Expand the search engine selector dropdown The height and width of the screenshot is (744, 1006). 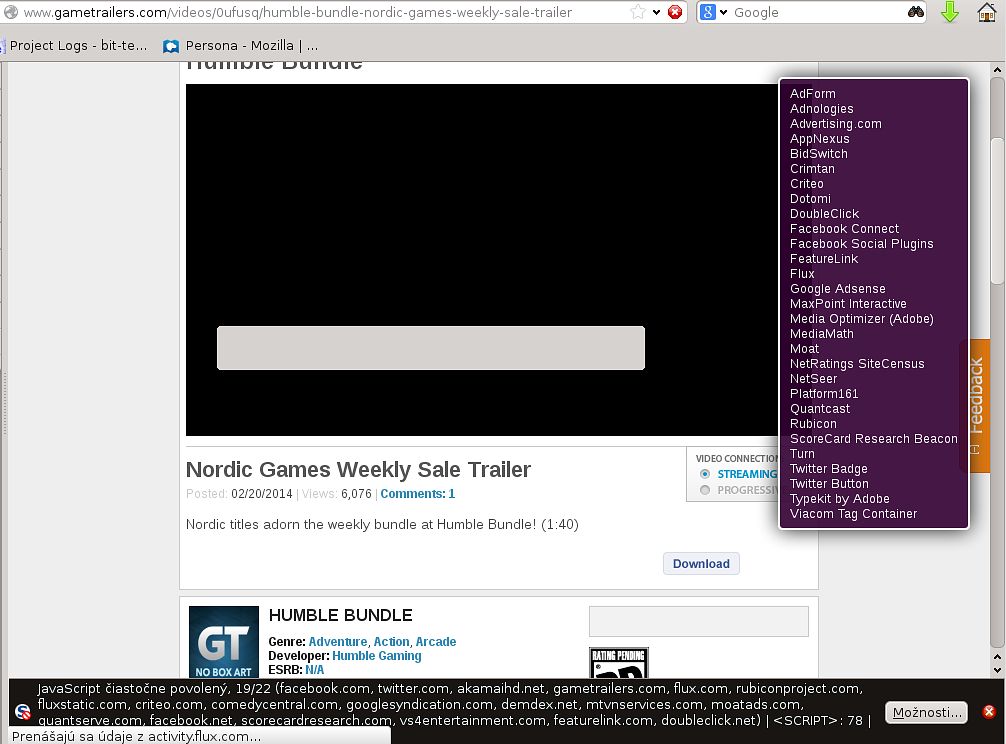(x=723, y=13)
